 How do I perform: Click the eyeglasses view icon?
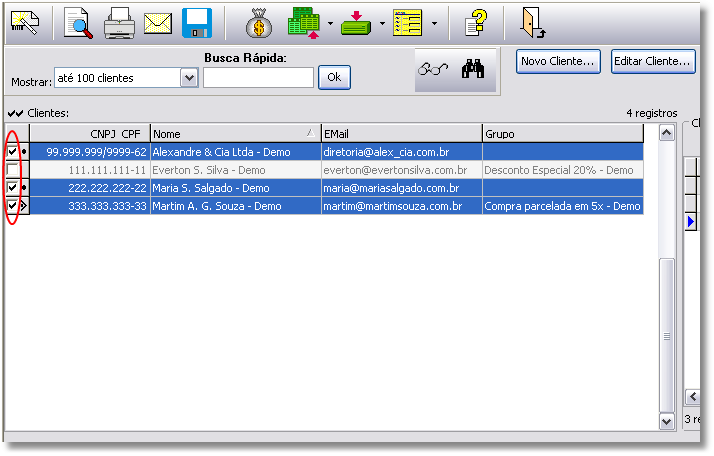(x=433, y=69)
